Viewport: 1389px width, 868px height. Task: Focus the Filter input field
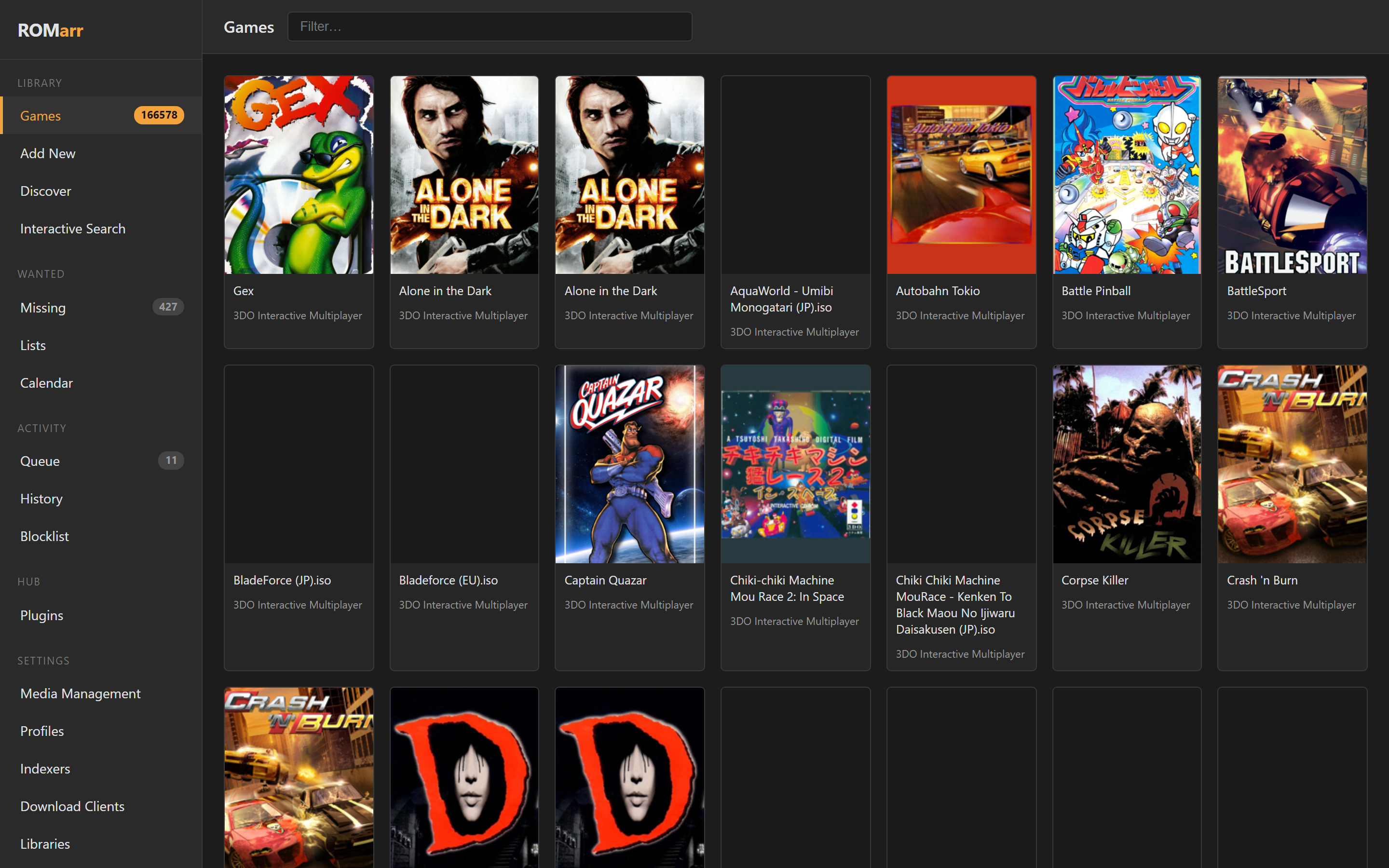click(x=490, y=27)
